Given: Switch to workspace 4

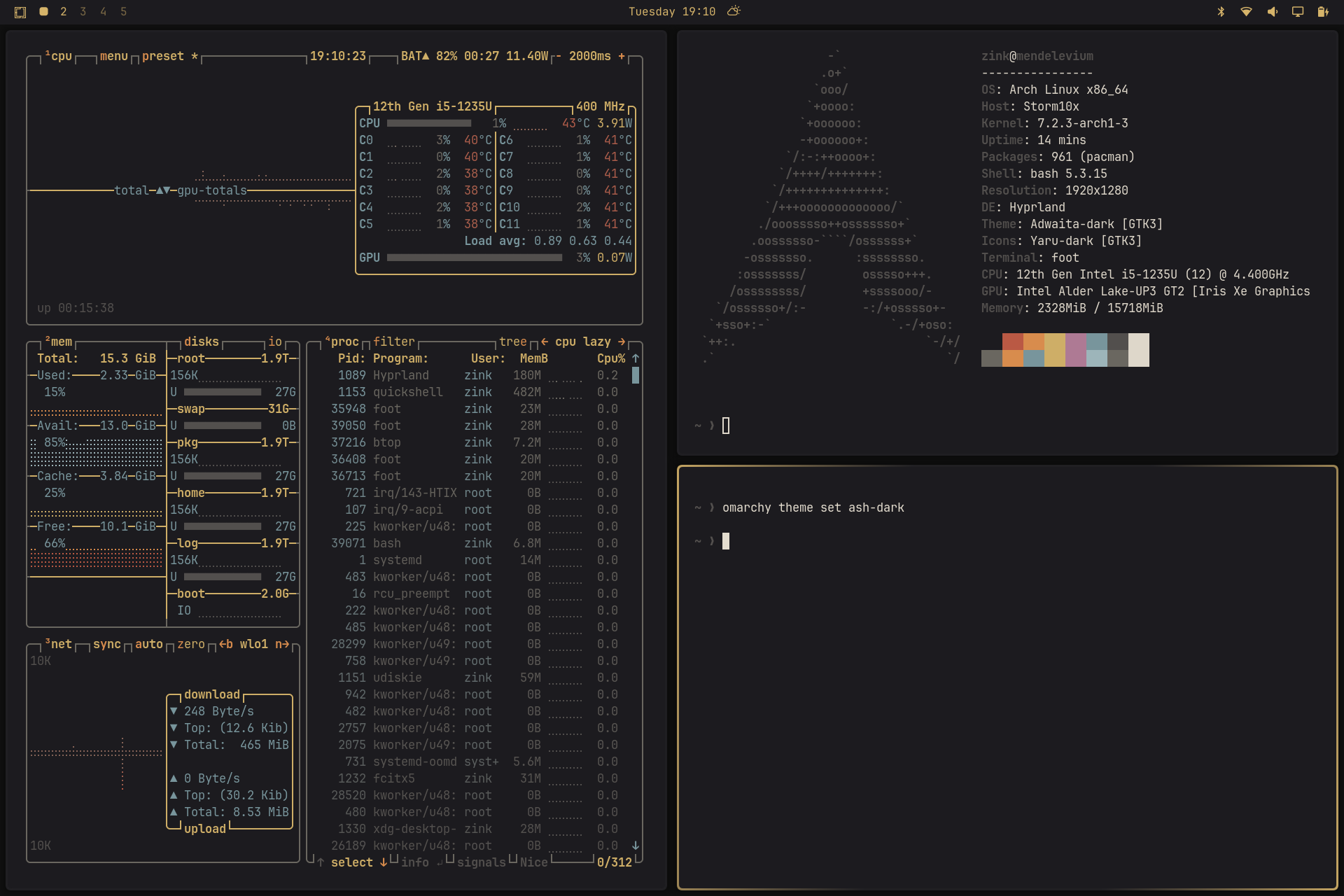Looking at the screenshot, I should pyautogui.click(x=104, y=12).
